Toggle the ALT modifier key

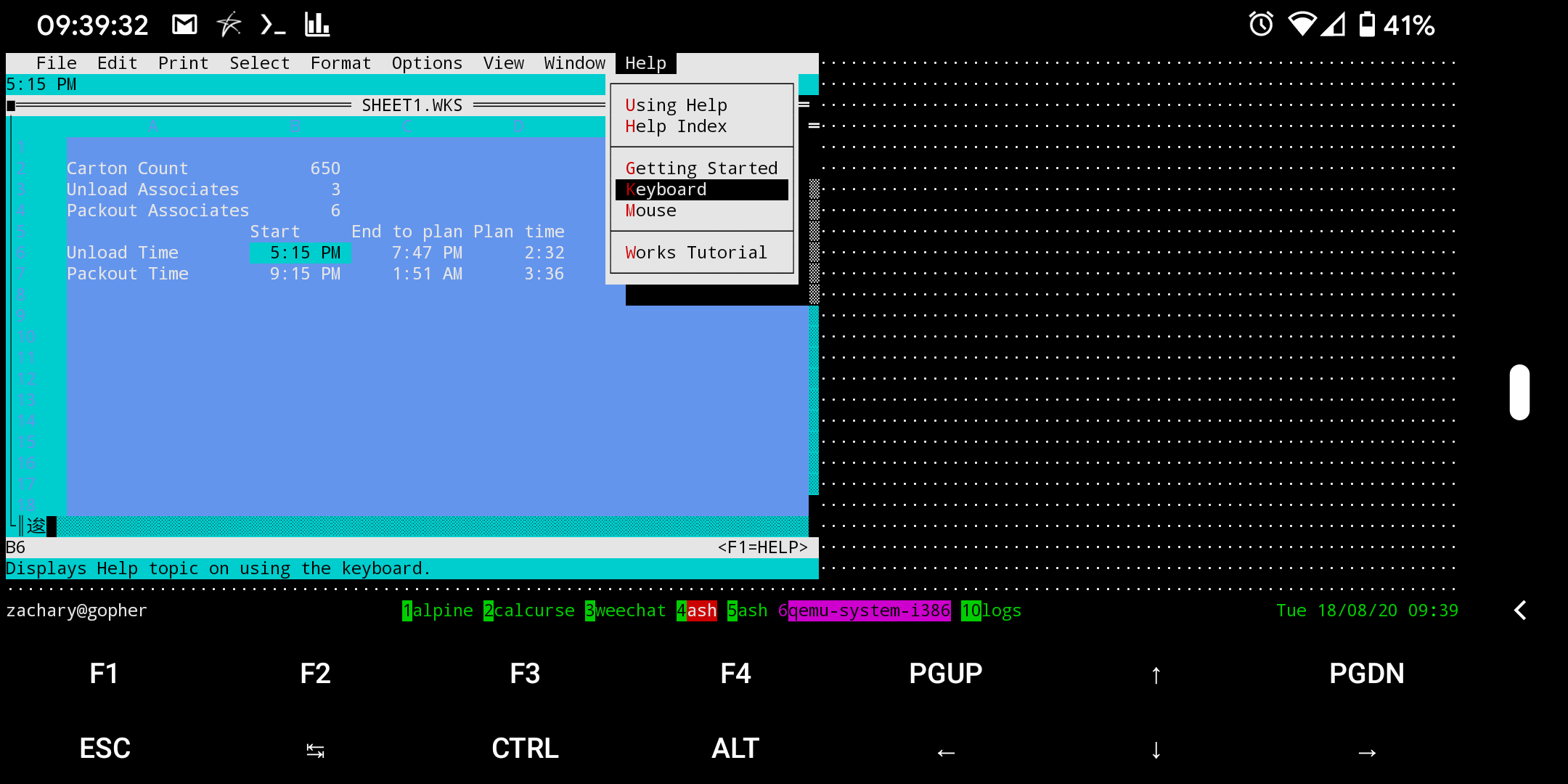tap(735, 748)
